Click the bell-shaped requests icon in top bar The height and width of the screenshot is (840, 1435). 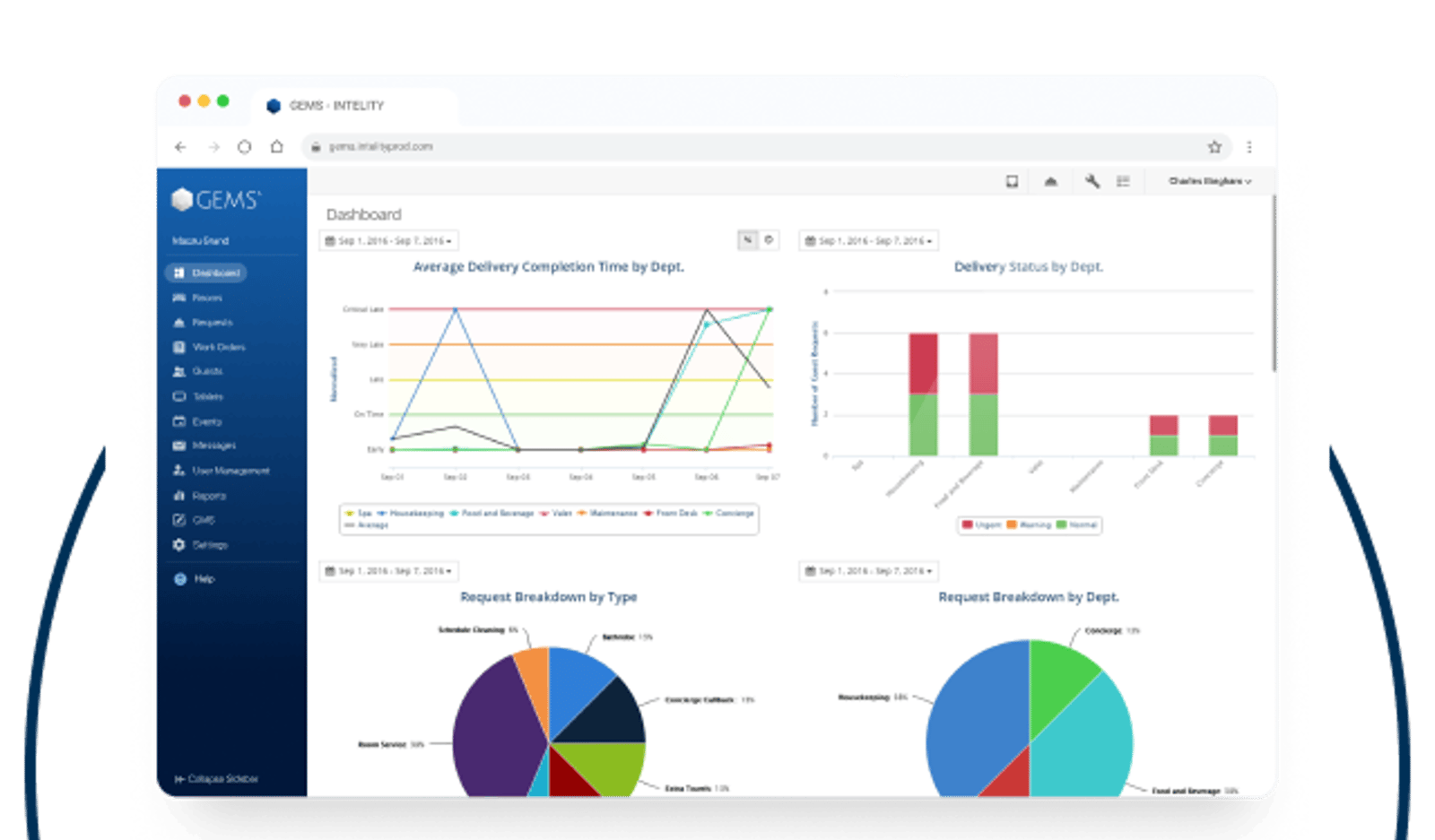(x=1050, y=181)
